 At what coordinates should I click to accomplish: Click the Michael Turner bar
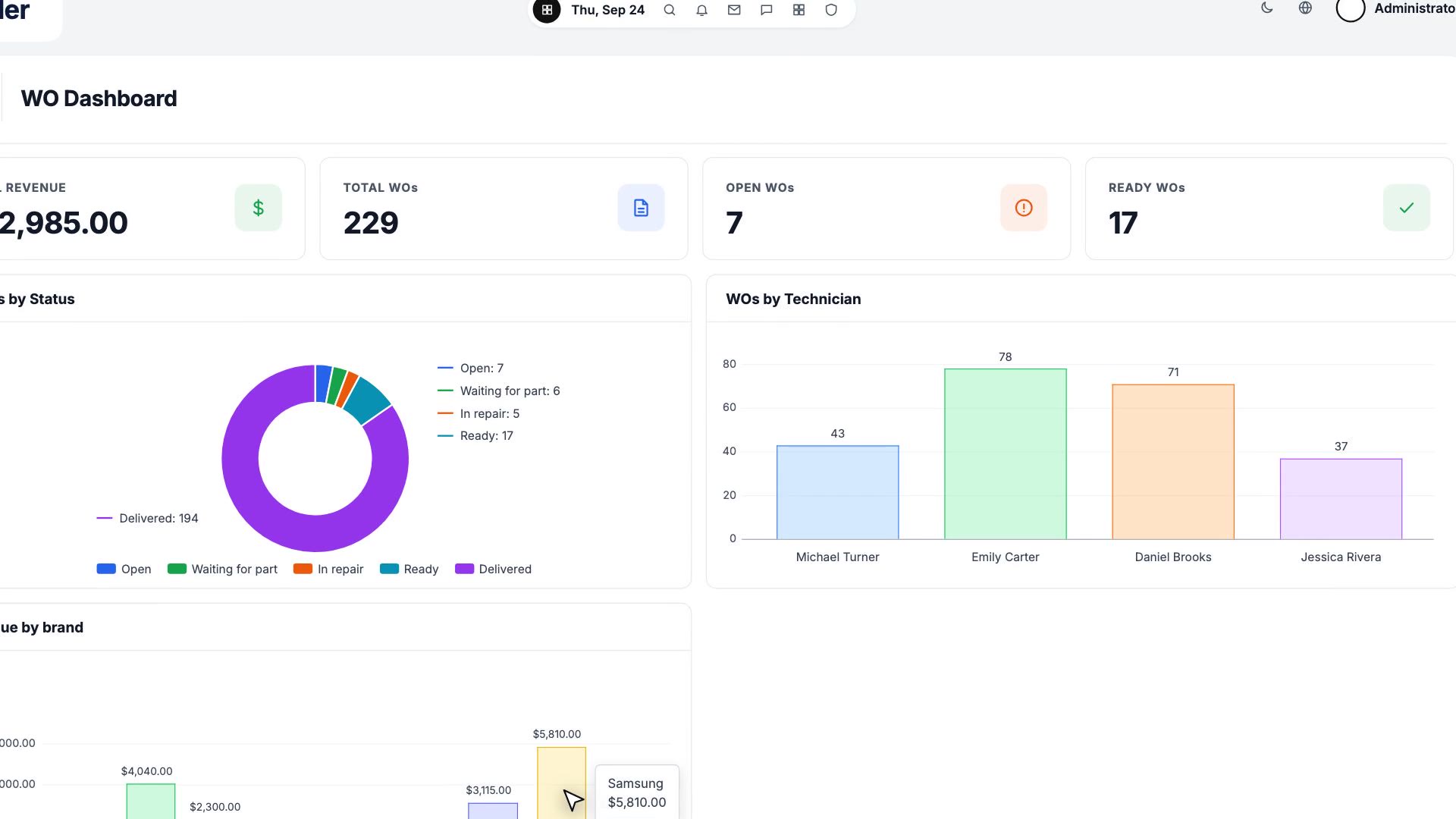pos(837,493)
